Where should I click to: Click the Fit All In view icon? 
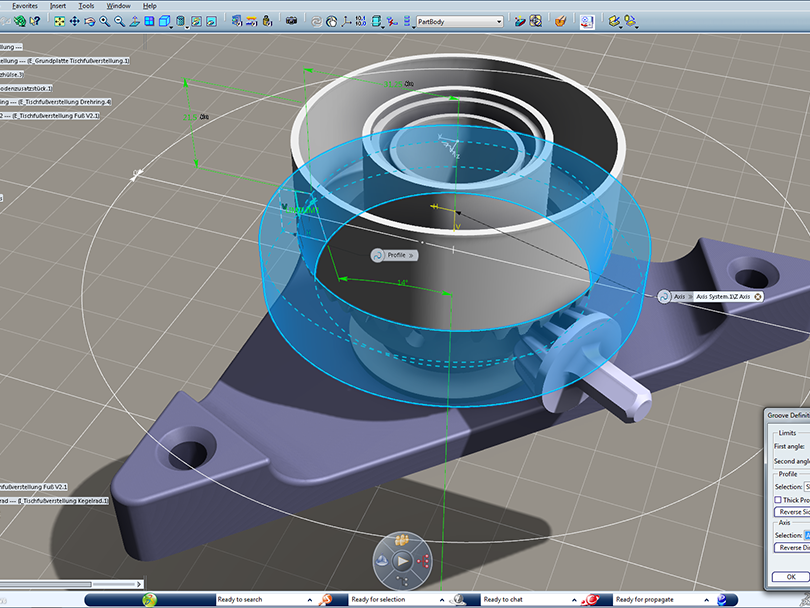(x=60, y=21)
